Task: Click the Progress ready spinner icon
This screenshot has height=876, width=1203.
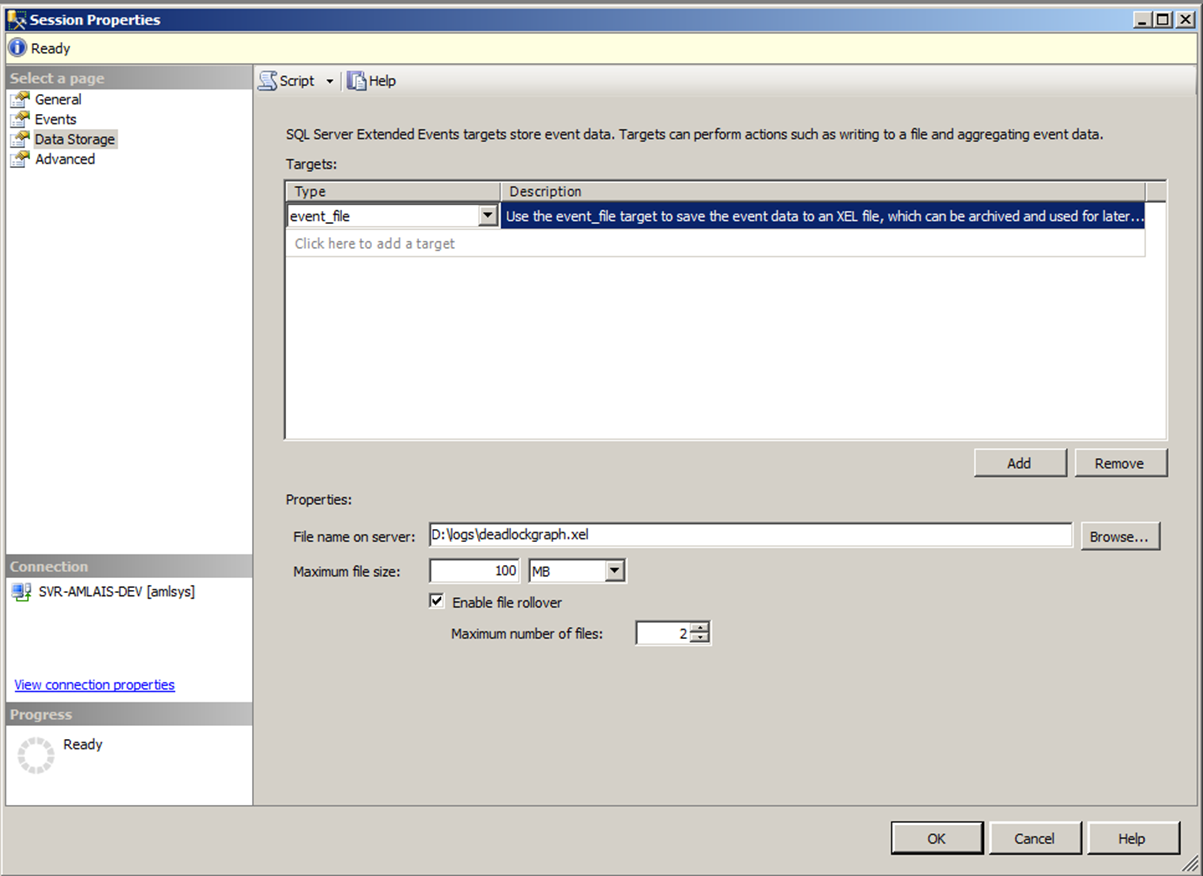Action: coord(36,756)
